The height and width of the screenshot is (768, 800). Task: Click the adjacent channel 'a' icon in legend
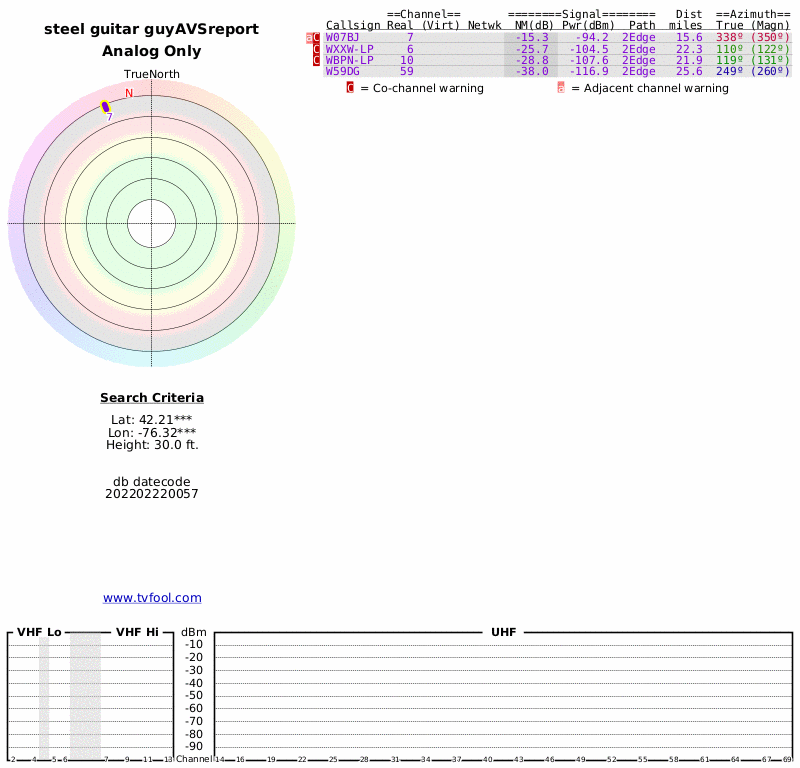coord(561,88)
